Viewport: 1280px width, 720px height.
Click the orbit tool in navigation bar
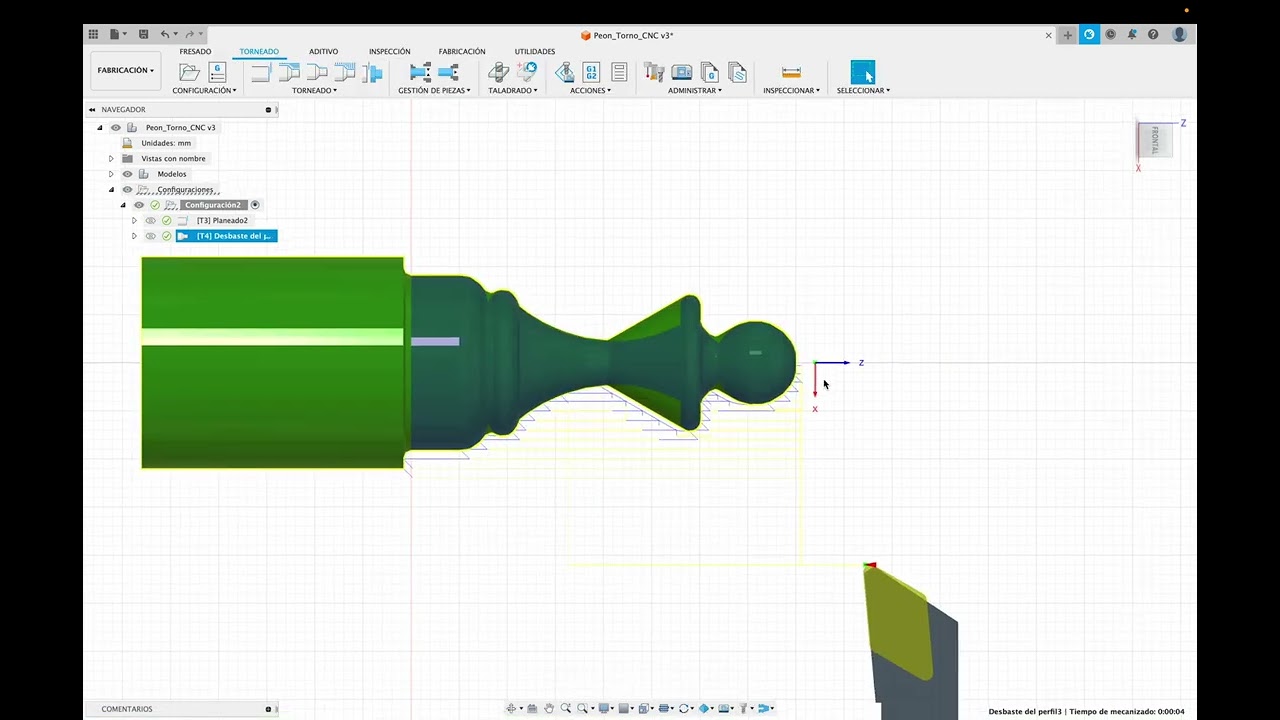pyautogui.click(x=512, y=708)
